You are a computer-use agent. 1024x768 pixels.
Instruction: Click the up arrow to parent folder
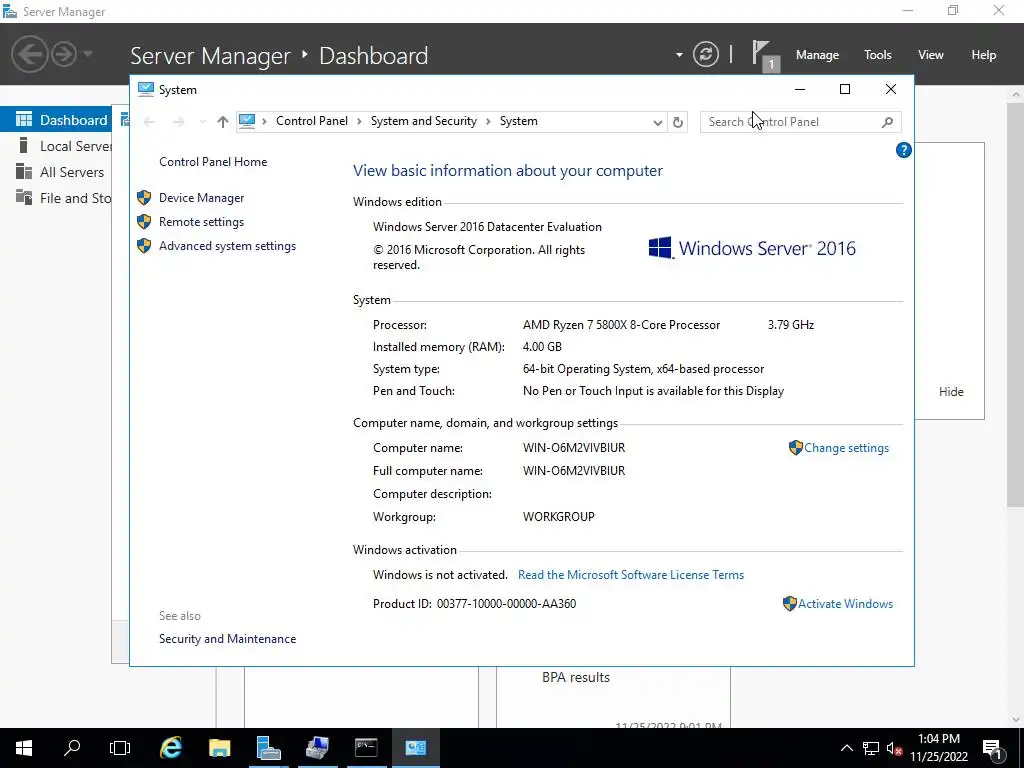pyautogui.click(x=223, y=122)
